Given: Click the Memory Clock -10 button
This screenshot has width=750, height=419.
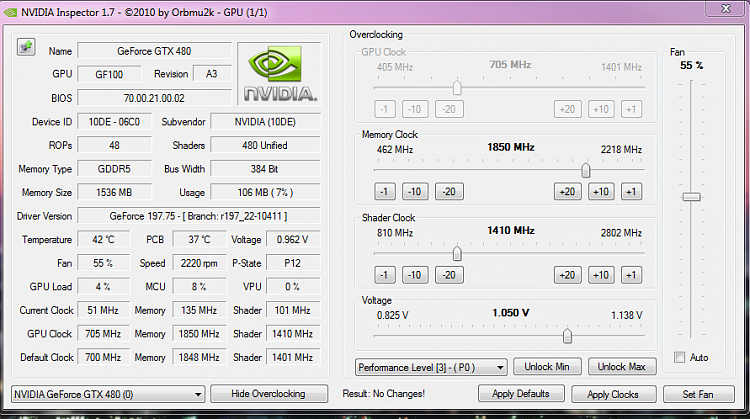Looking at the screenshot, I should pos(415,191).
